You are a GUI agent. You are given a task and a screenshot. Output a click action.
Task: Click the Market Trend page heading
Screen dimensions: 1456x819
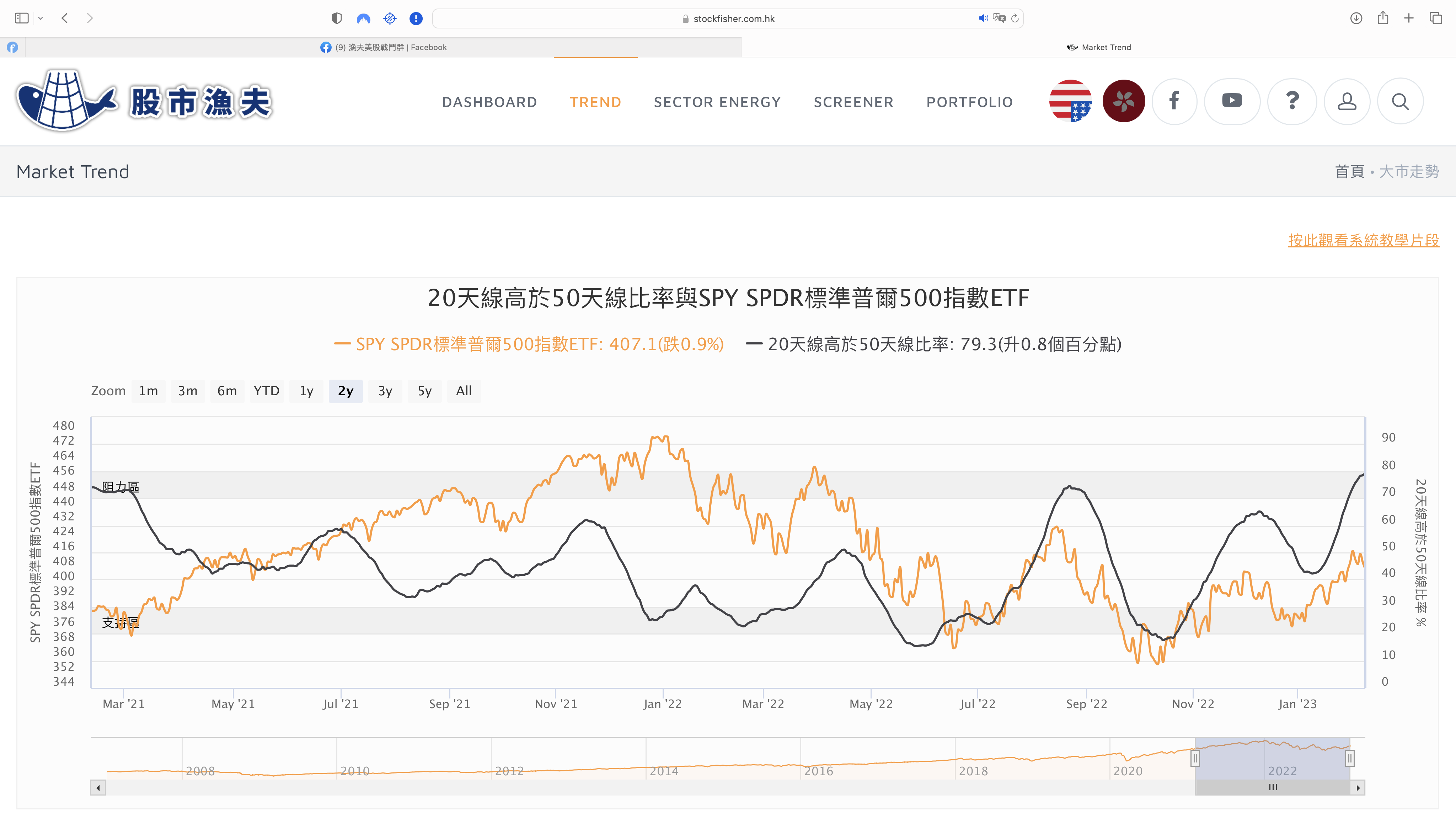tap(73, 171)
